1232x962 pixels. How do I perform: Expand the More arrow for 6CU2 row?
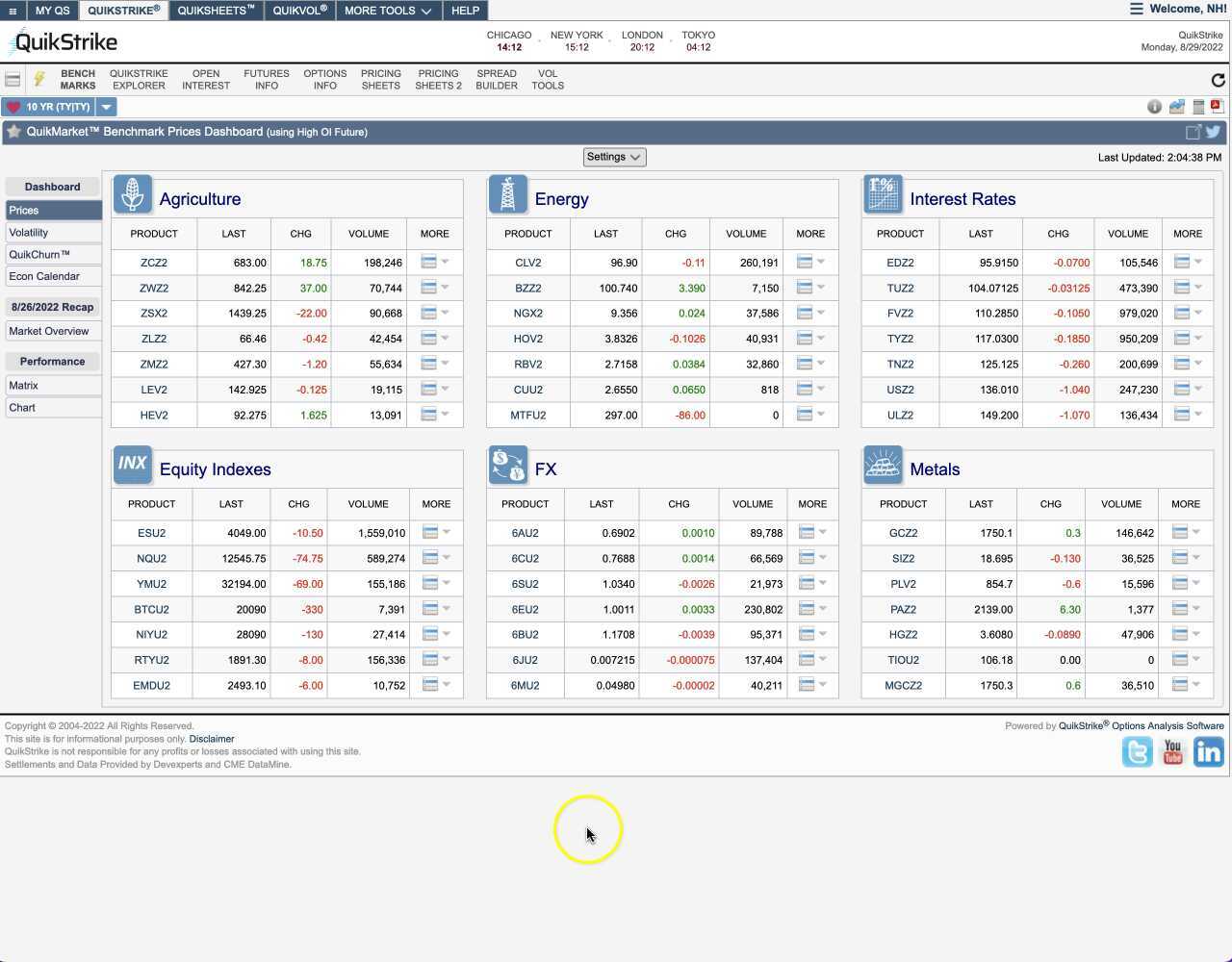(822, 557)
